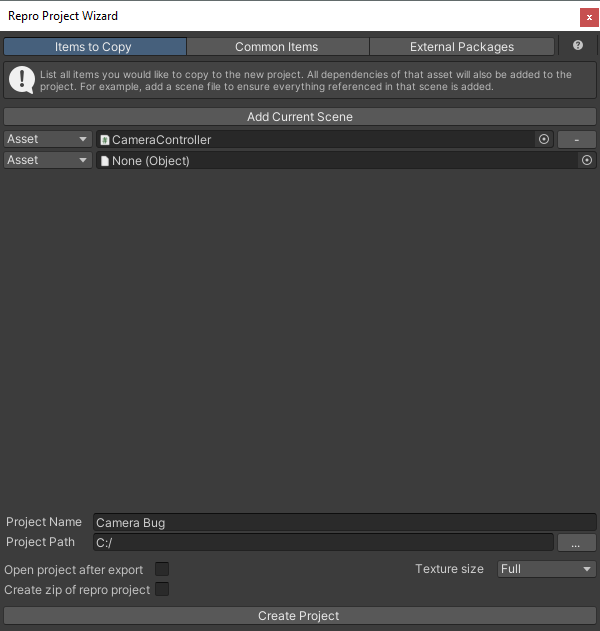
Task: Click the Project Path text field
Action: point(322,543)
